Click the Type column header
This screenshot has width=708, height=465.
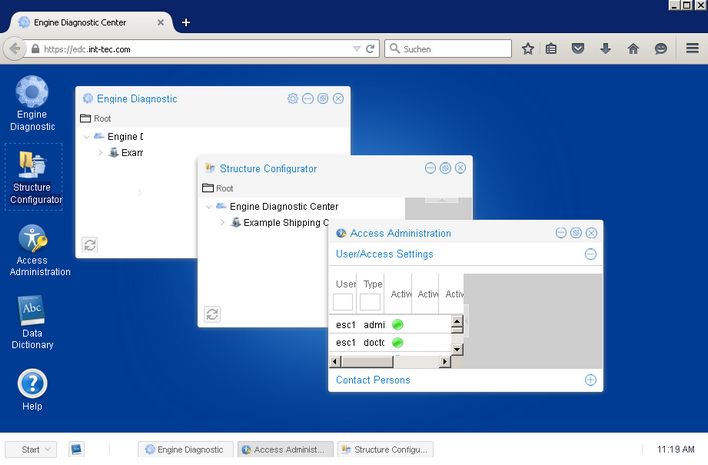[x=373, y=284]
